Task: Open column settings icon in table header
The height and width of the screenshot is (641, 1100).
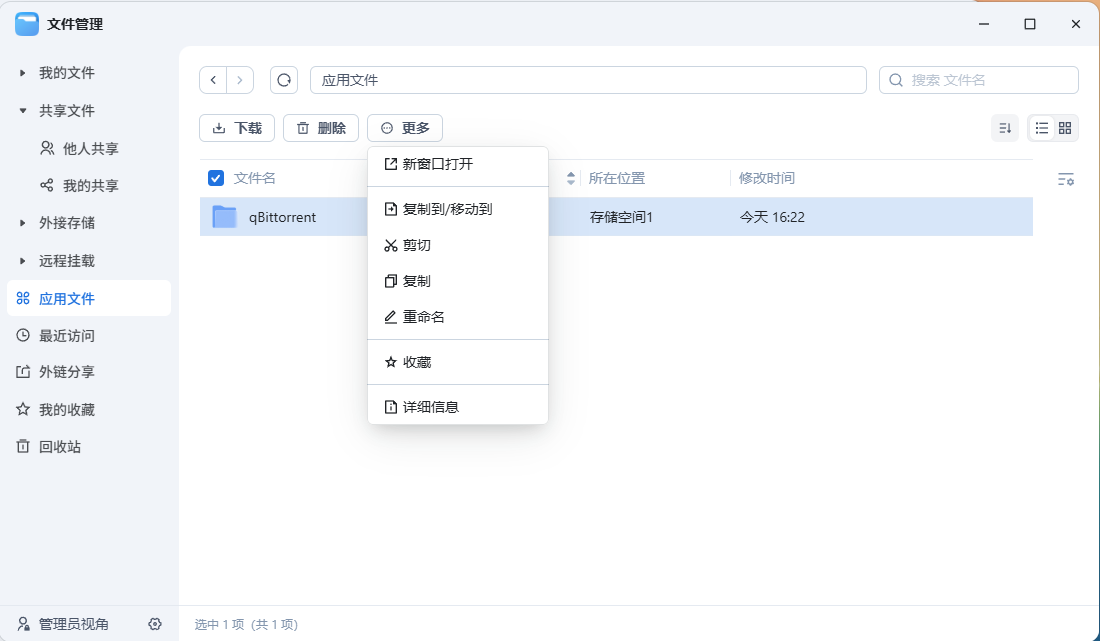Action: [1065, 179]
